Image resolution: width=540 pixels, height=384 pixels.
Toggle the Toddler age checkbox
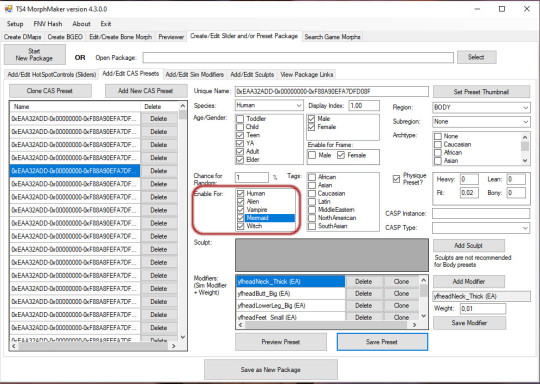click(240, 118)
